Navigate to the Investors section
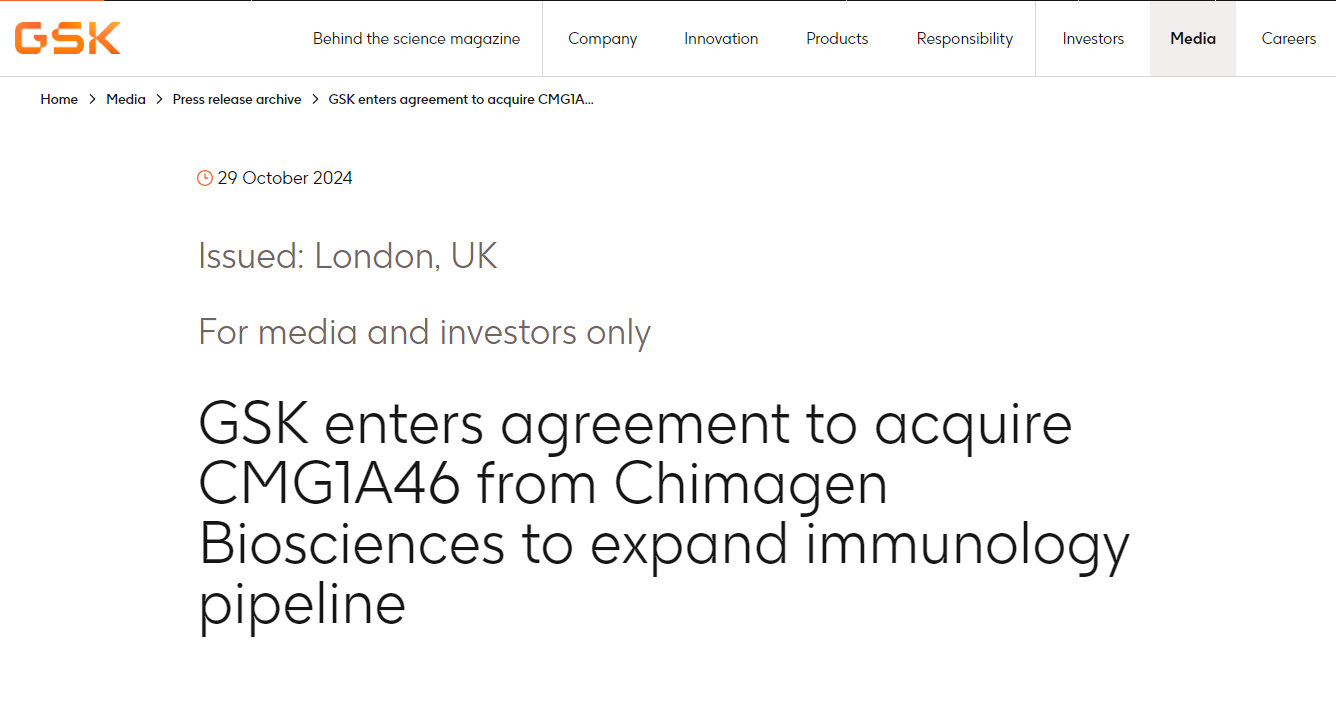 point(1093,39)
